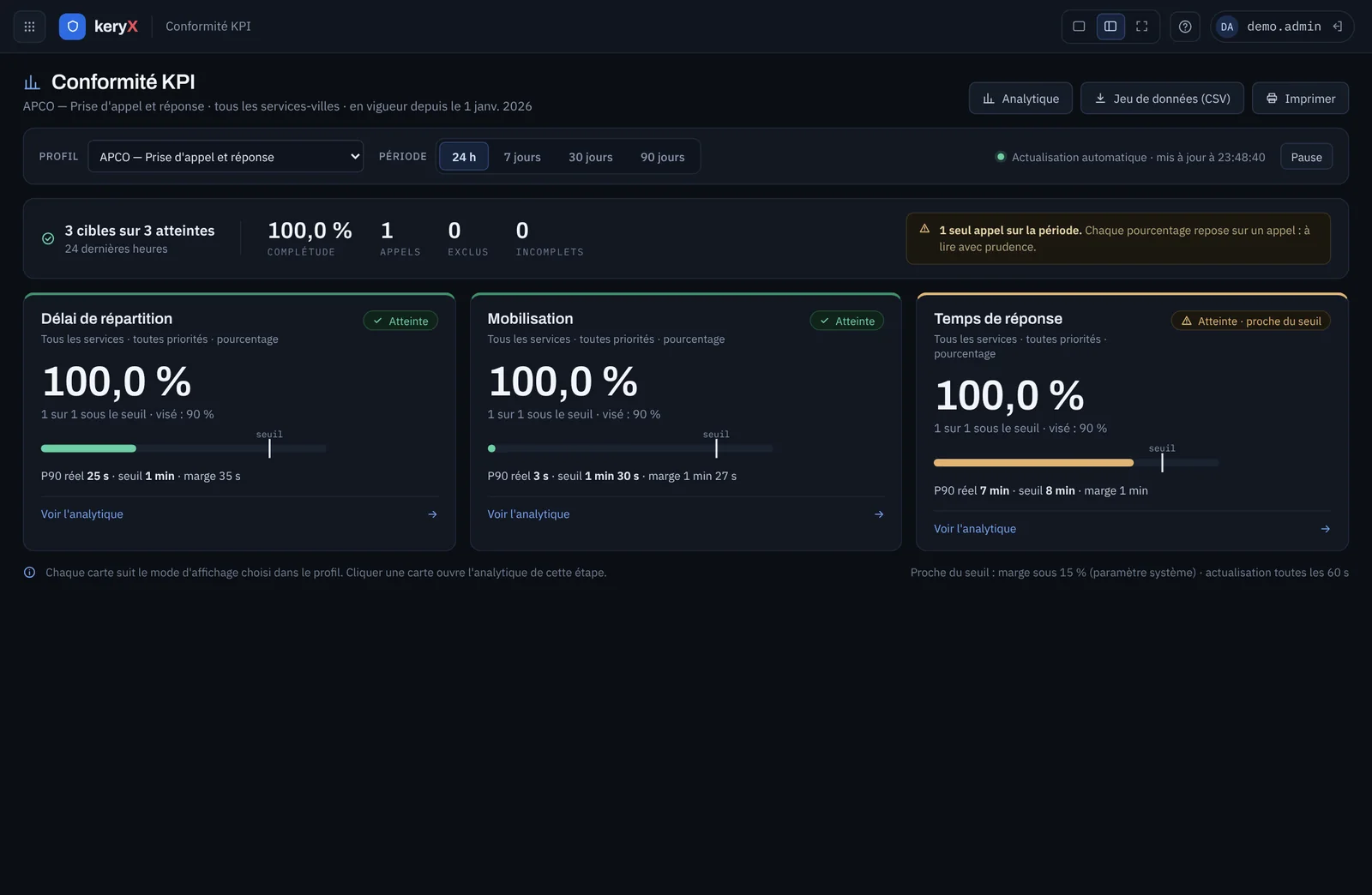Viewport: 1372px width, 895px height.
Task: Switch to single-pane layout icon
Action: pyautogui.click(x=1079, y=27)
